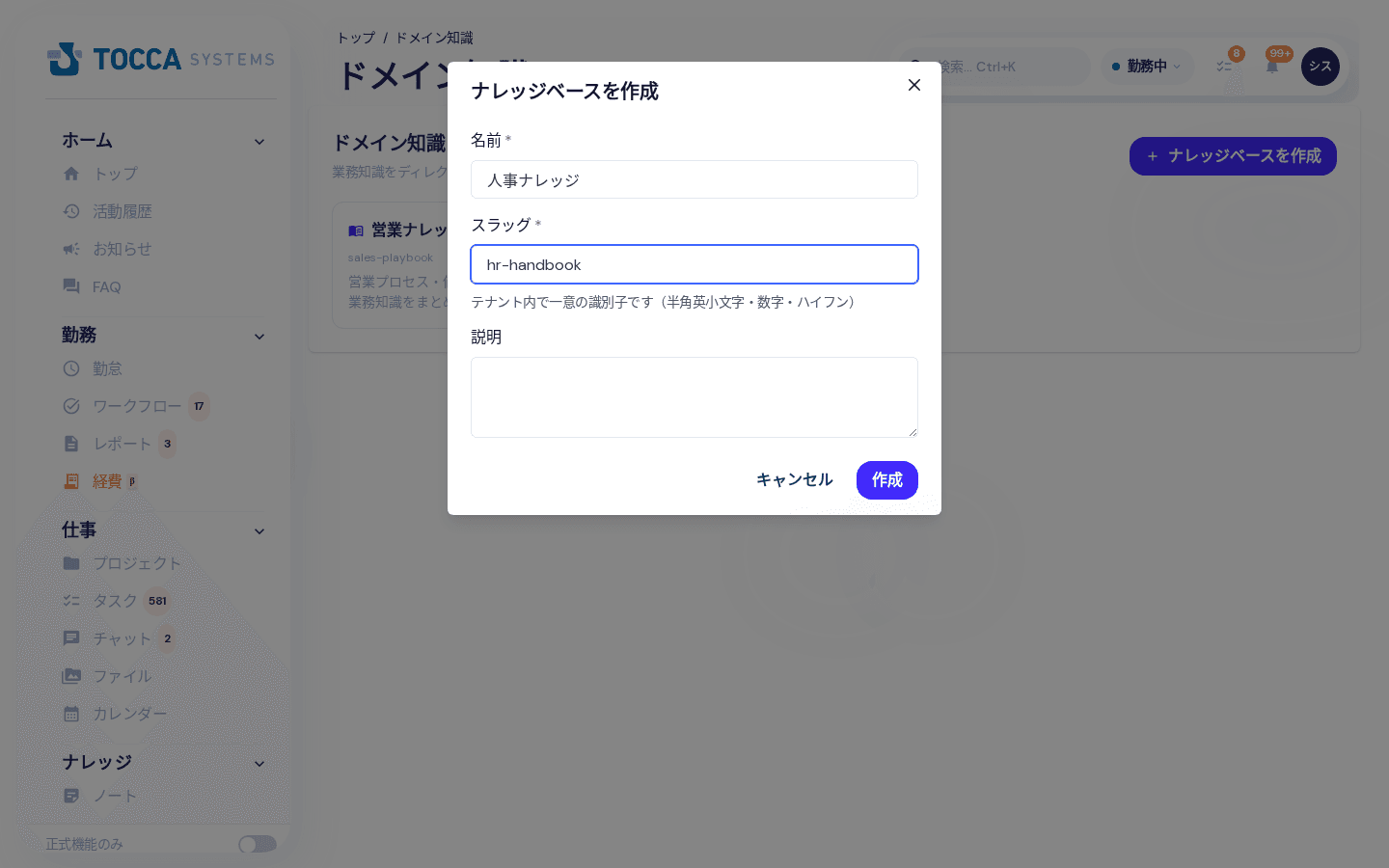Open お知らせ megaphone icon
1389x868 pixels.
(x=71, y=249)
